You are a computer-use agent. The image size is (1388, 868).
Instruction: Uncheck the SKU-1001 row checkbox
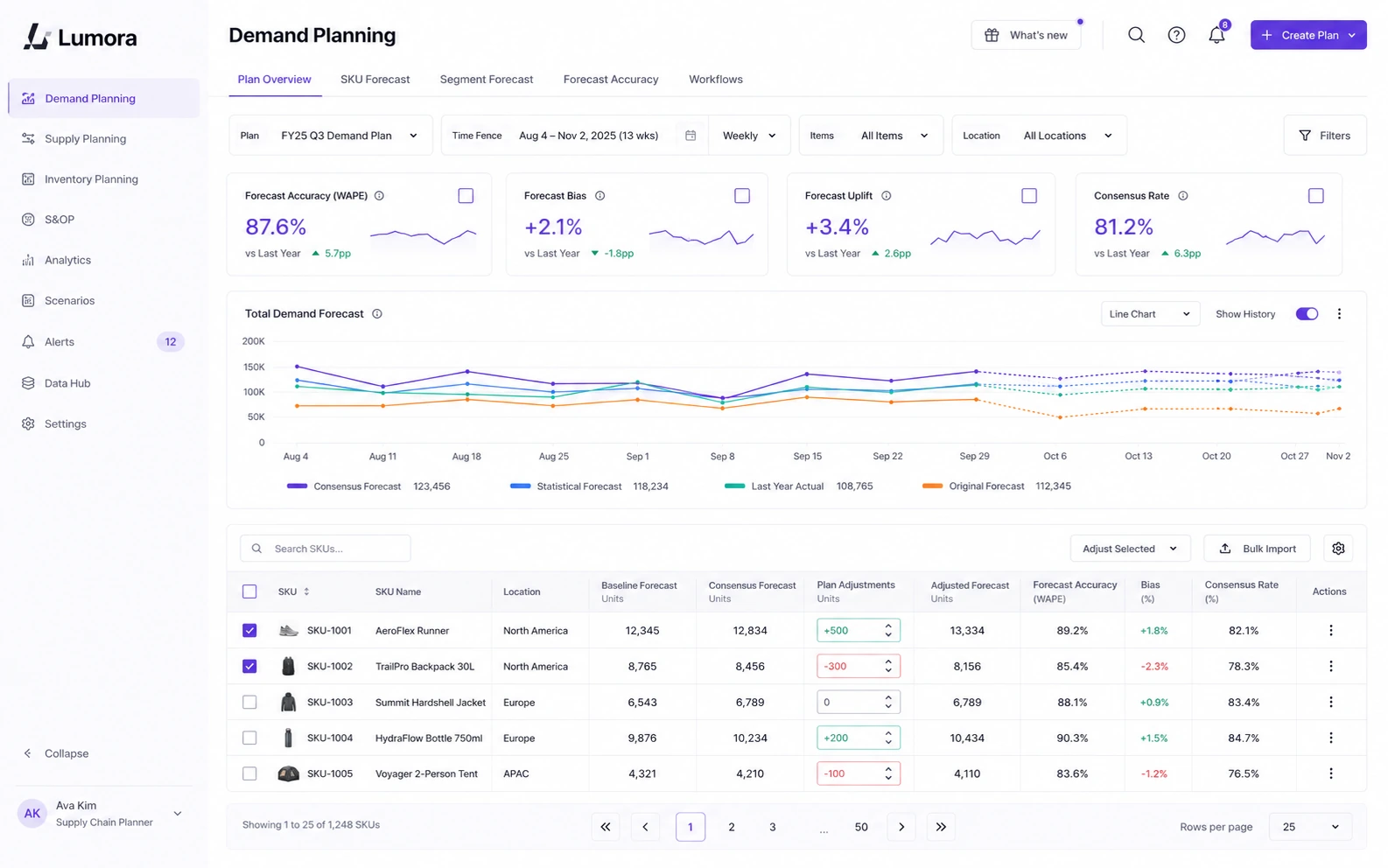tap(249, 631)
